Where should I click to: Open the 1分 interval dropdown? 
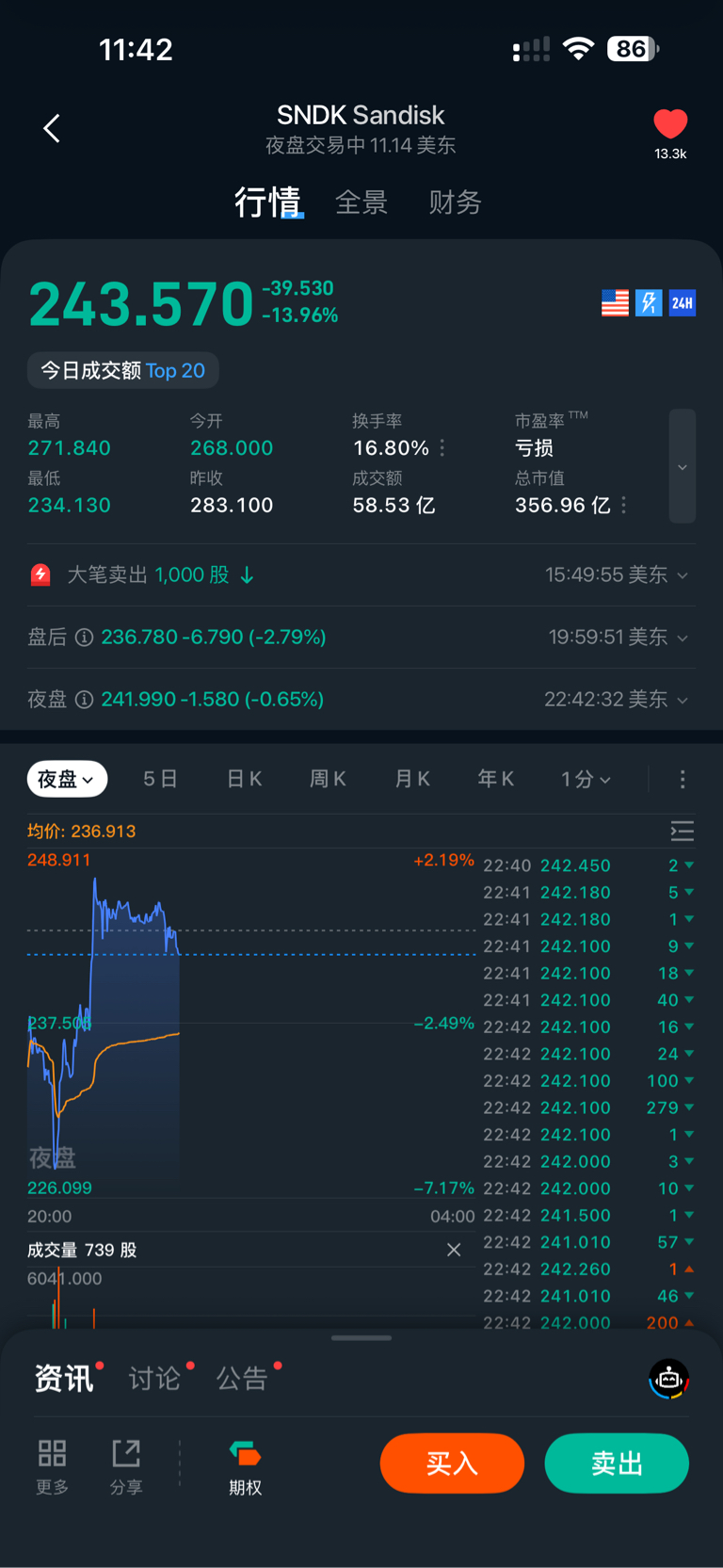point(586,779)
